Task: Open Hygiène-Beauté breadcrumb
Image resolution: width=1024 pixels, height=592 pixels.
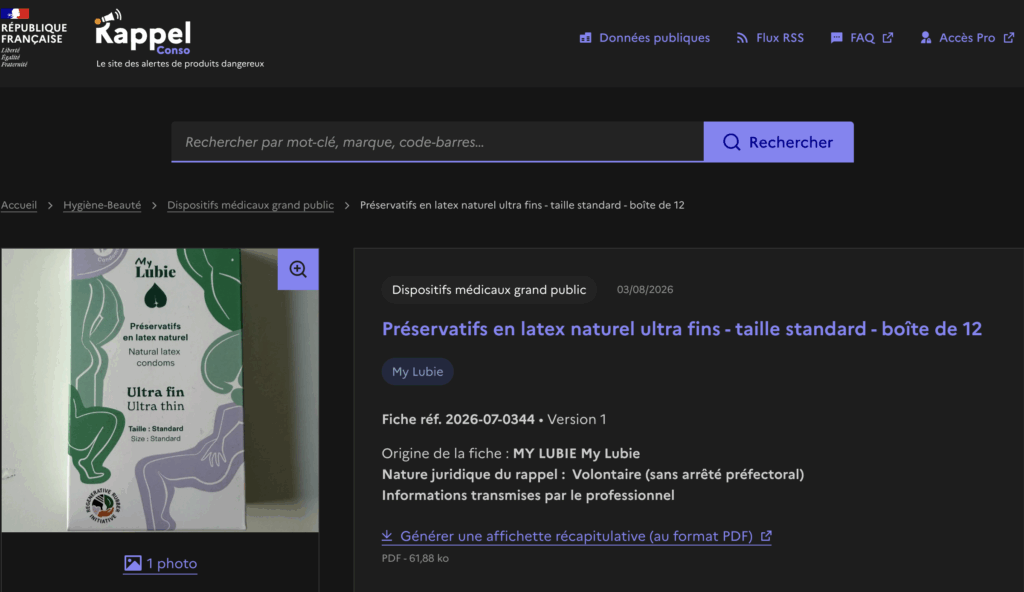Action: (102, 205)
